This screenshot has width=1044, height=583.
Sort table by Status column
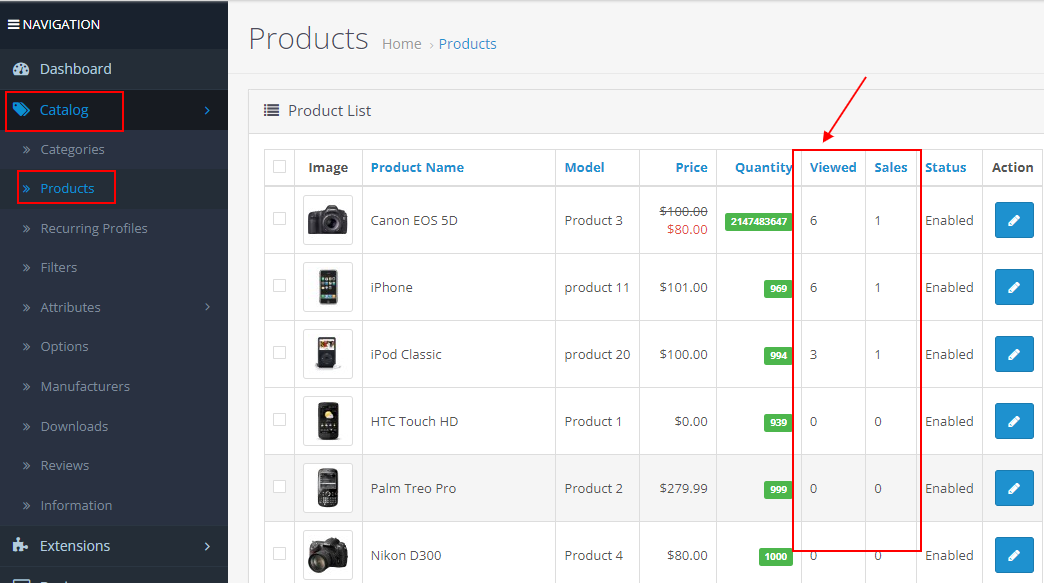[x=945, y=168]
